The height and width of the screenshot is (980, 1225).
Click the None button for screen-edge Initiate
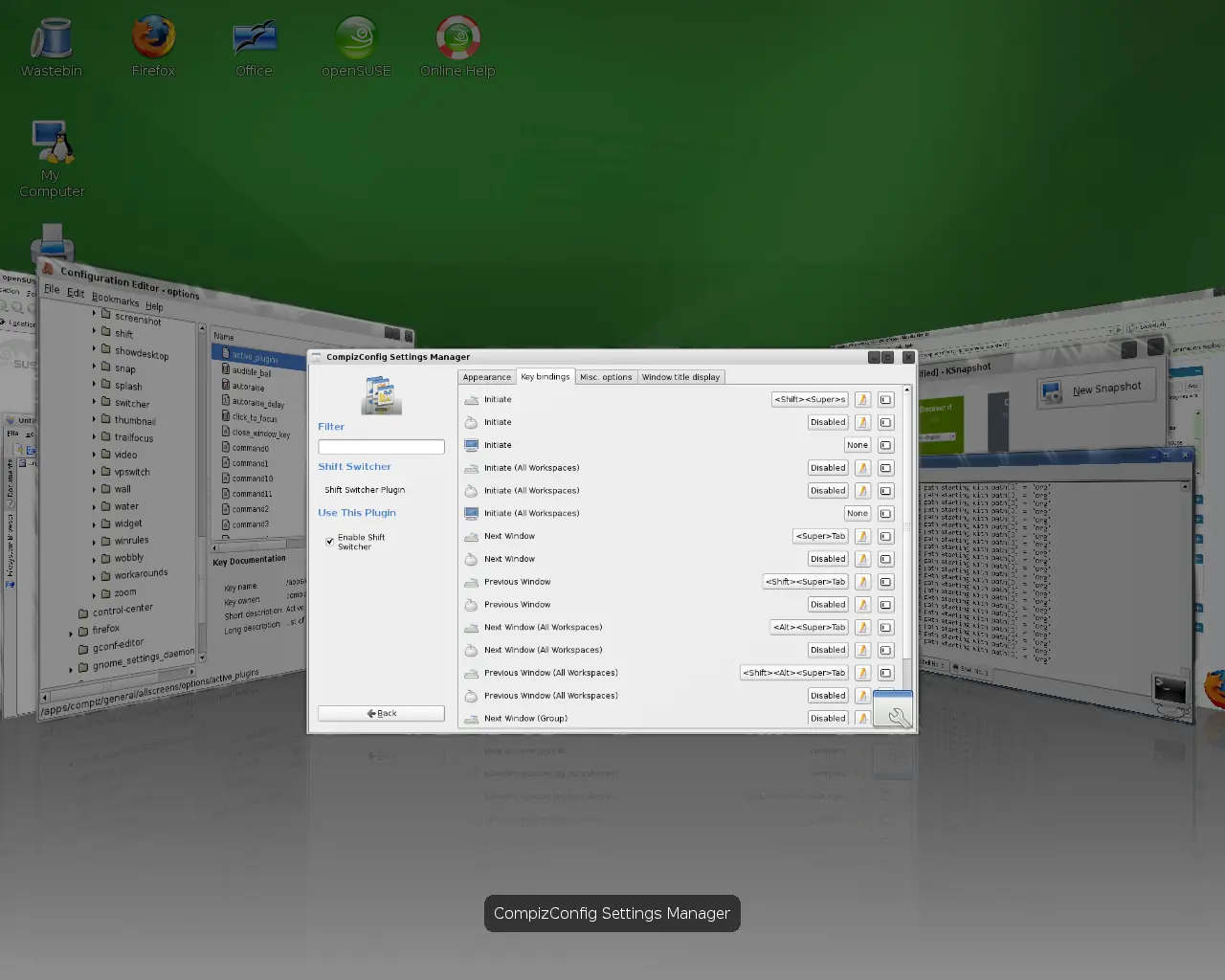point(857,445)
